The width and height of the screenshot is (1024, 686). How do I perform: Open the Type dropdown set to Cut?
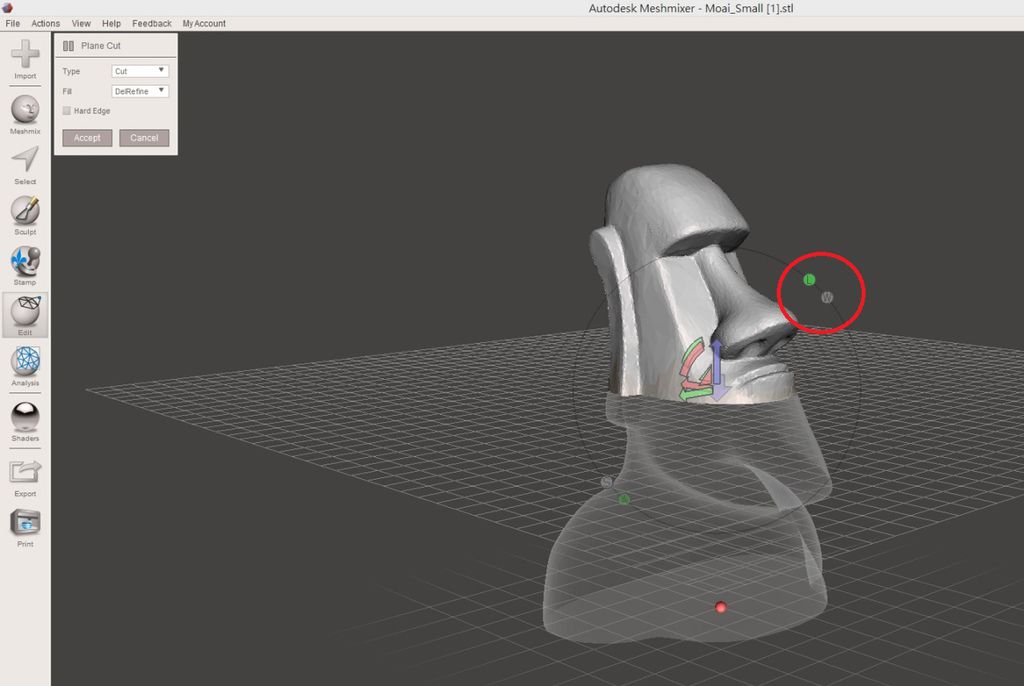140,71
